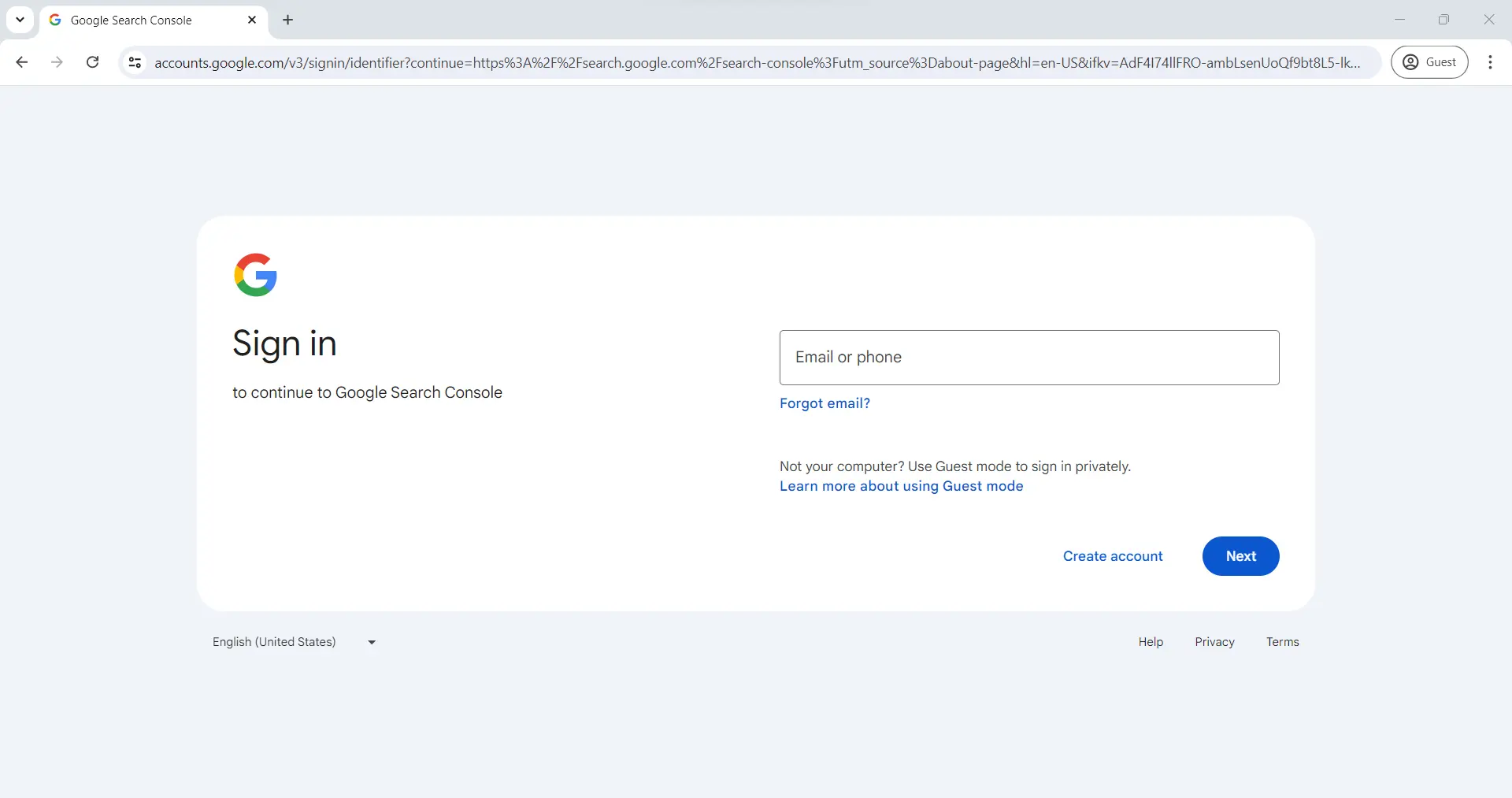Open the Chrome three-dot menu

(1490, 62)
